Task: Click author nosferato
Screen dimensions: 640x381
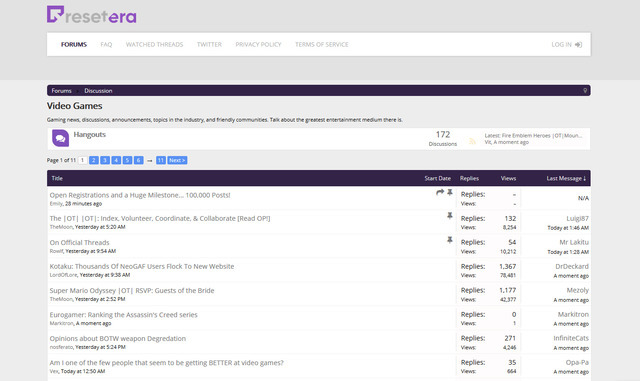Action: [x=61, y=347]
